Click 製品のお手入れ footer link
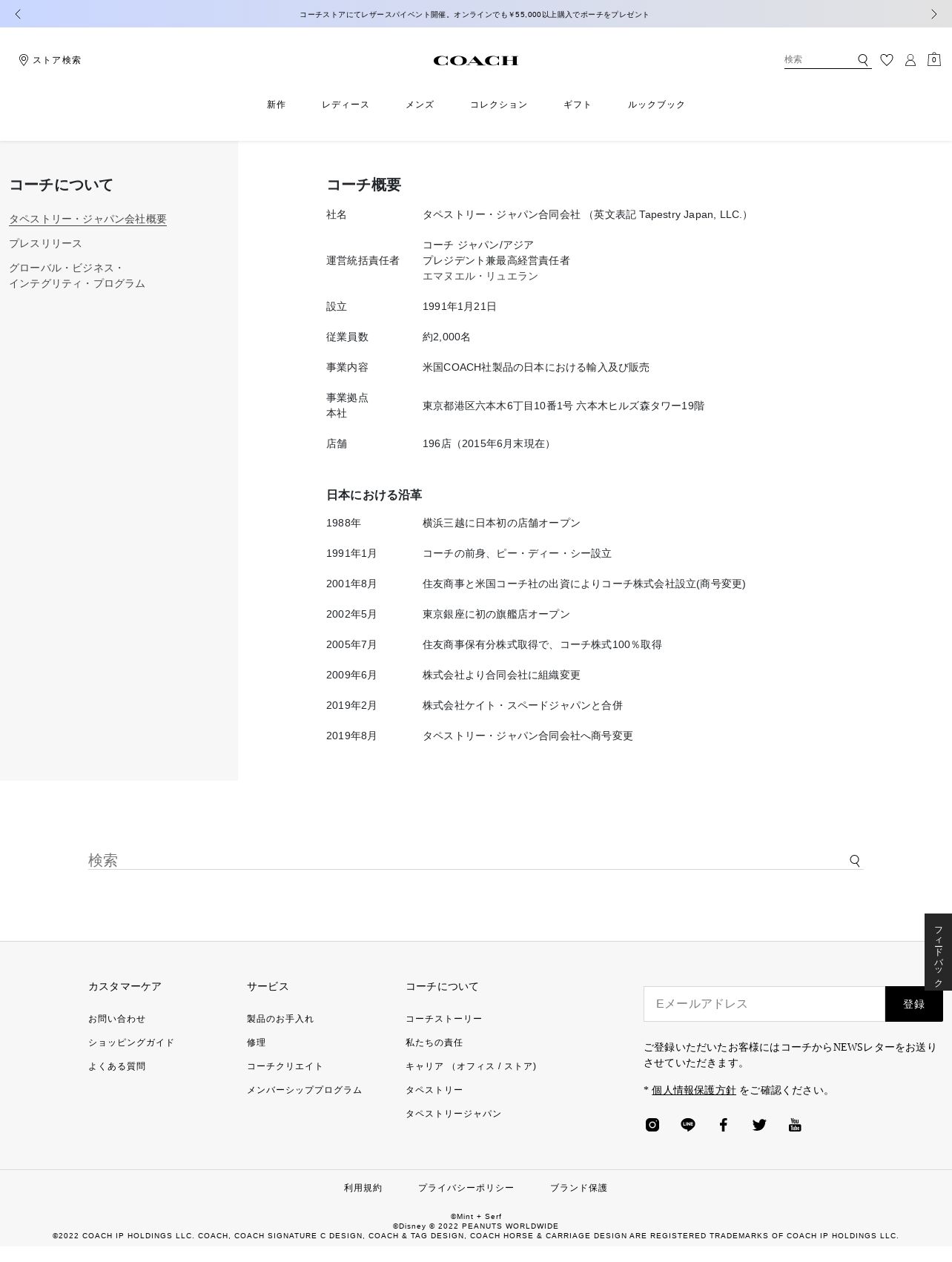Screen dimensions: 952x1262 pos(280,1019)
